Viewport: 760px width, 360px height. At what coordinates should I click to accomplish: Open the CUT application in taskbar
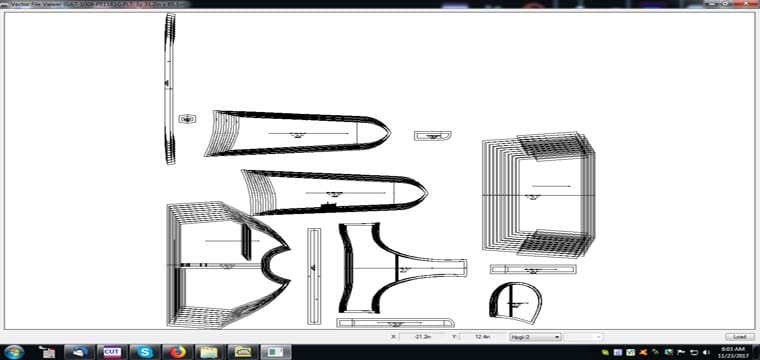pos(112,352)
